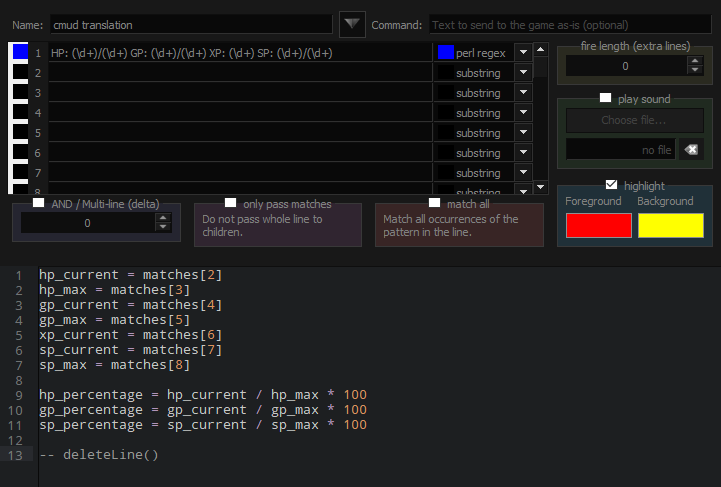Enable the play sound checkbox
This screenshot has height=487, width=721.
(x=605, y=99)
